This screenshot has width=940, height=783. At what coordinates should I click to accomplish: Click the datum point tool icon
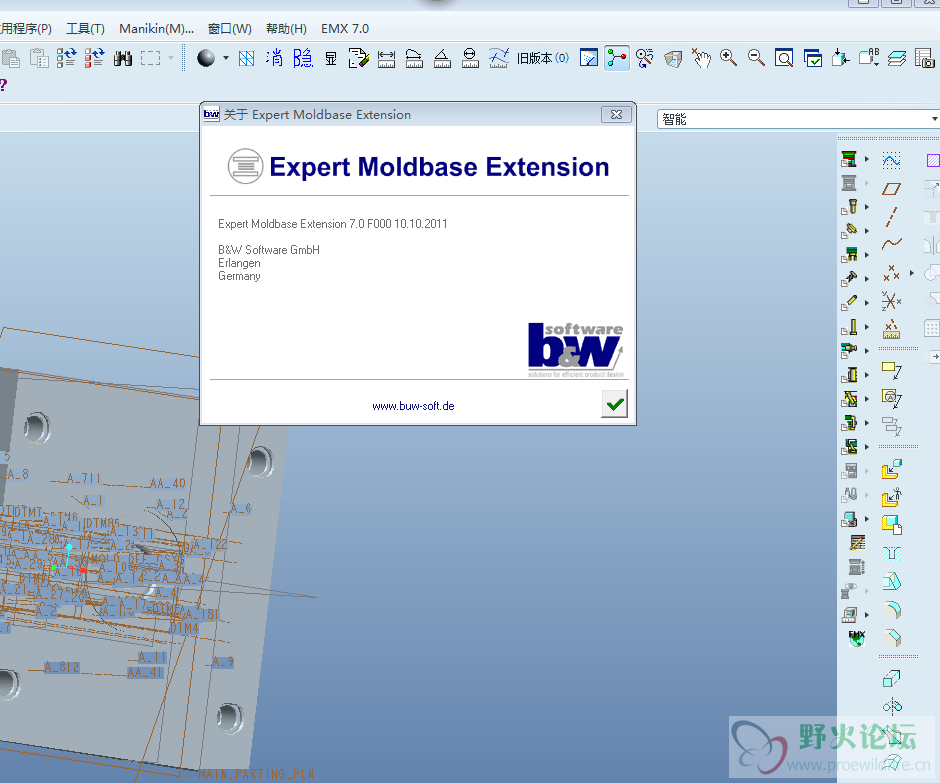coord(891,273)
